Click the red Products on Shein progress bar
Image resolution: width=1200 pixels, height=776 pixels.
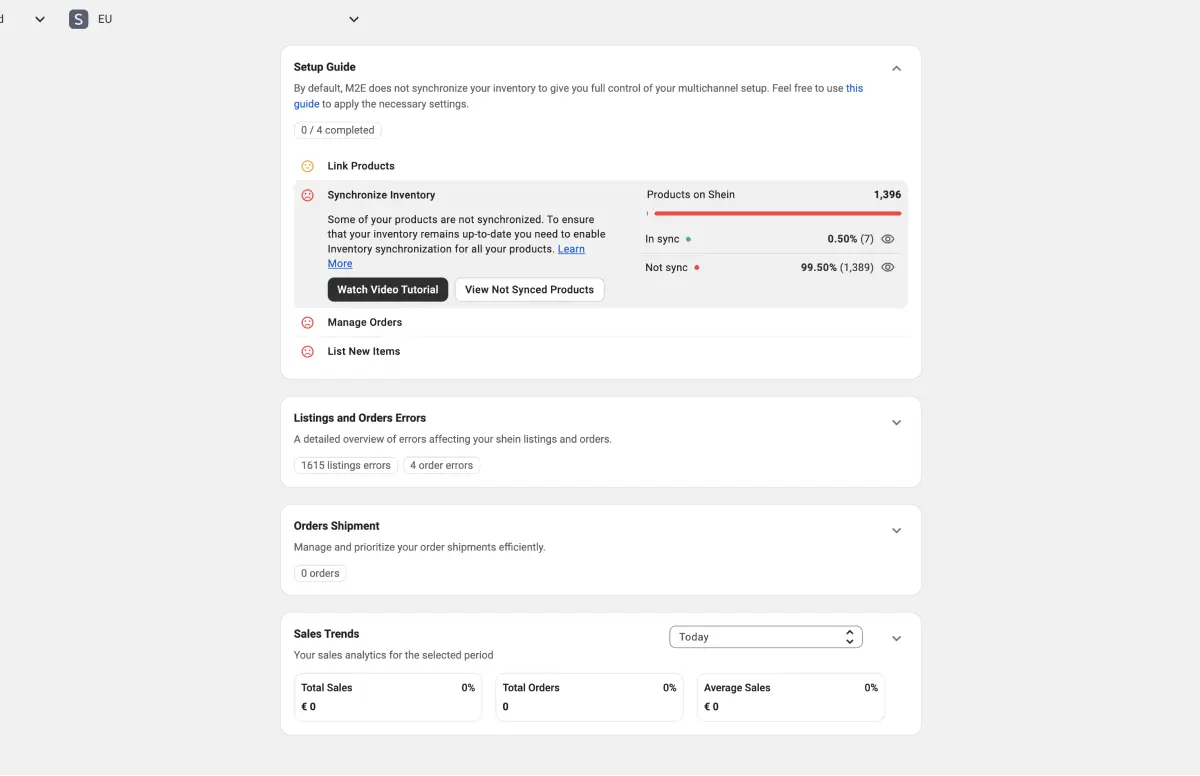[776, 213]
